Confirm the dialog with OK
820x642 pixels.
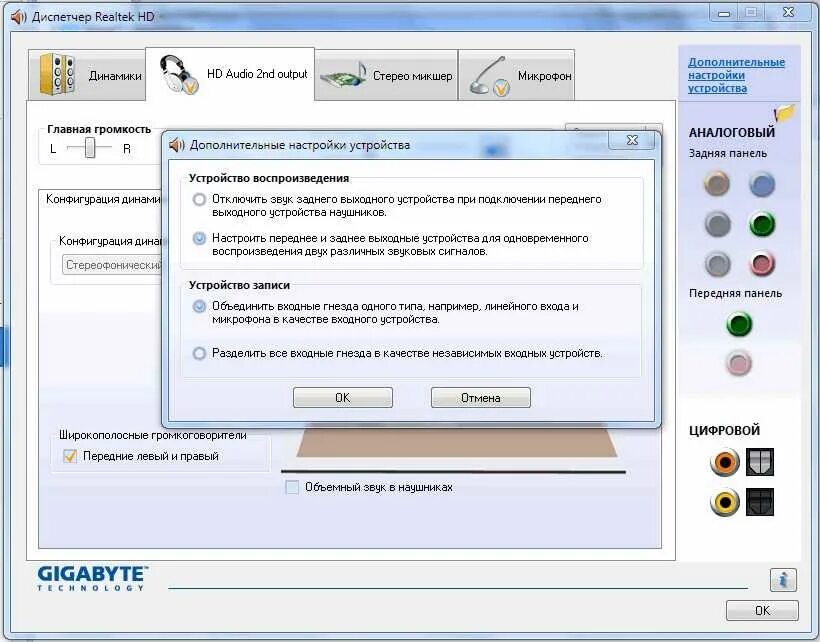point(343,397)
